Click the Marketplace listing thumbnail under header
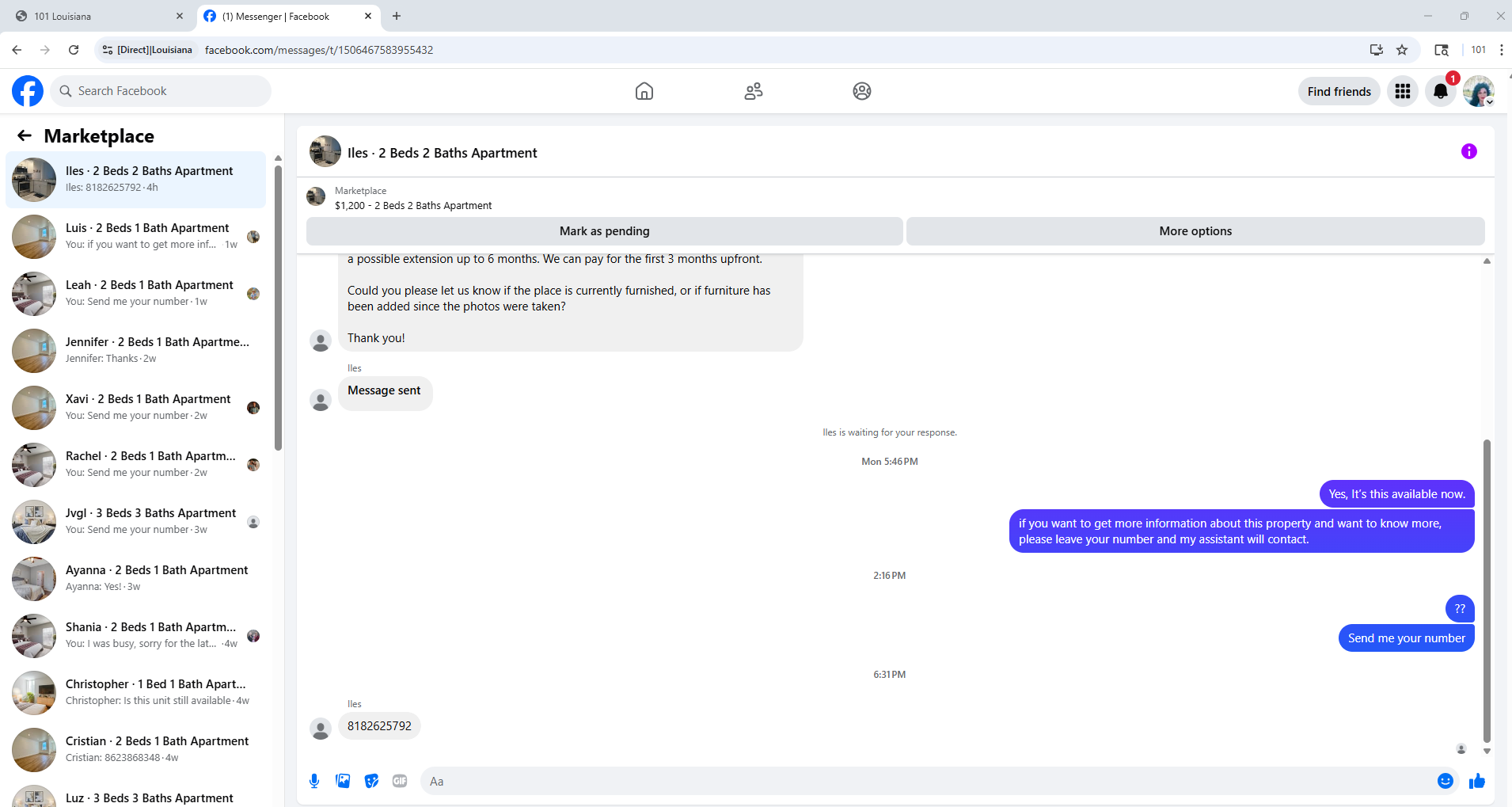The image size is (1512, 807). (x=316, y=196)
